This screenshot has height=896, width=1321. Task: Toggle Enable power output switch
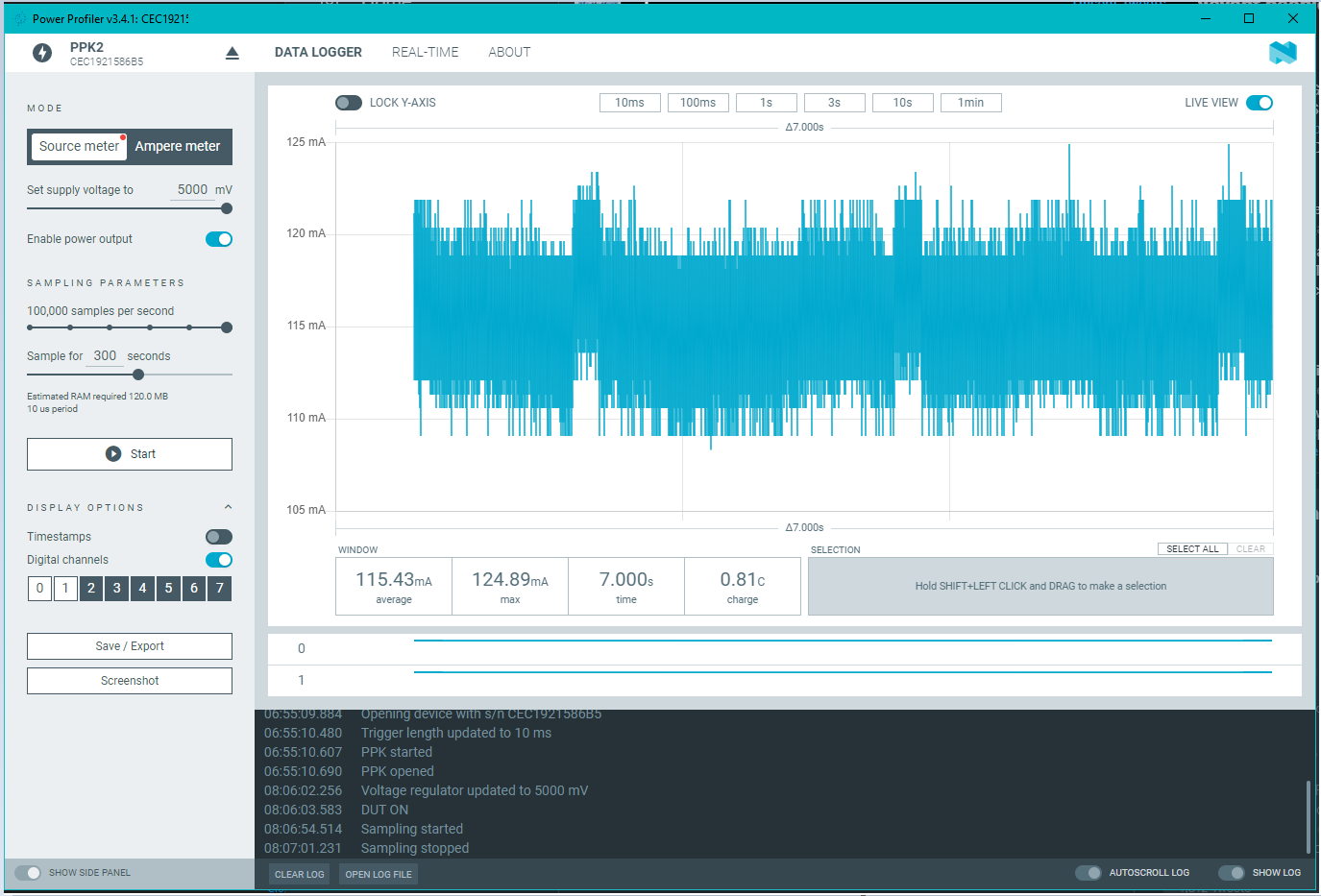pos(219,239)
